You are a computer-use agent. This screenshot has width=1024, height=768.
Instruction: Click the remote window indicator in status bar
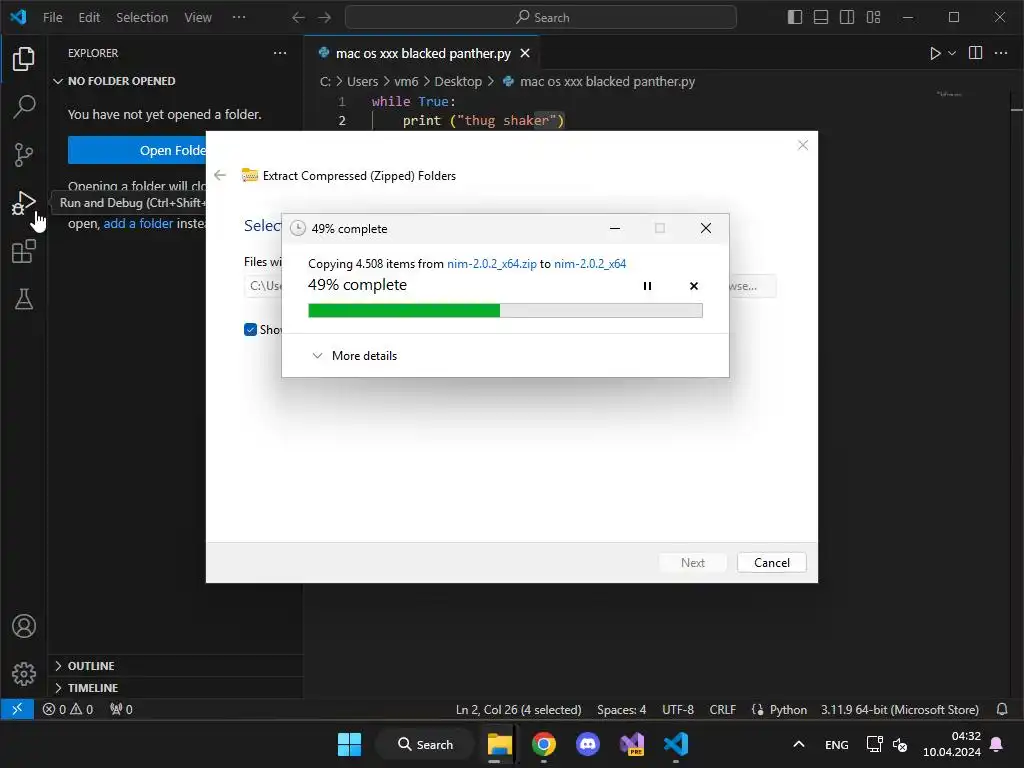(17, 709)
